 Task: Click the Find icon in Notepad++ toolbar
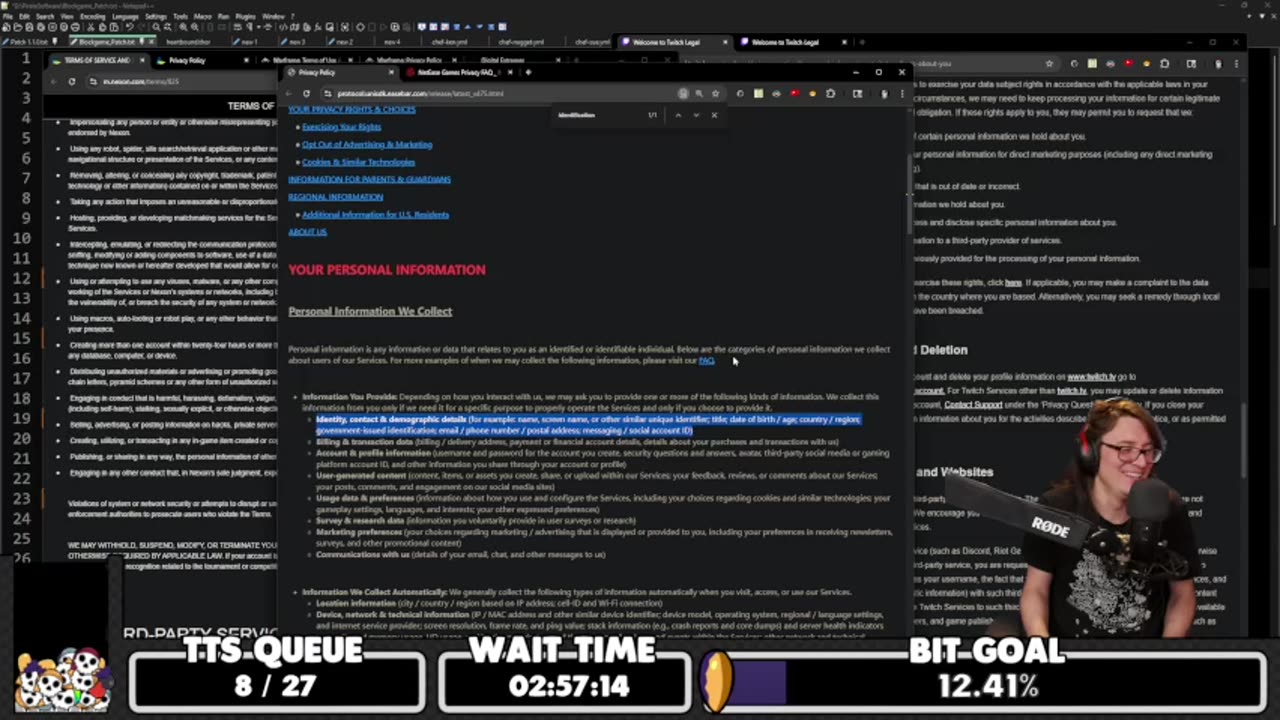click(x=157, y=27)
